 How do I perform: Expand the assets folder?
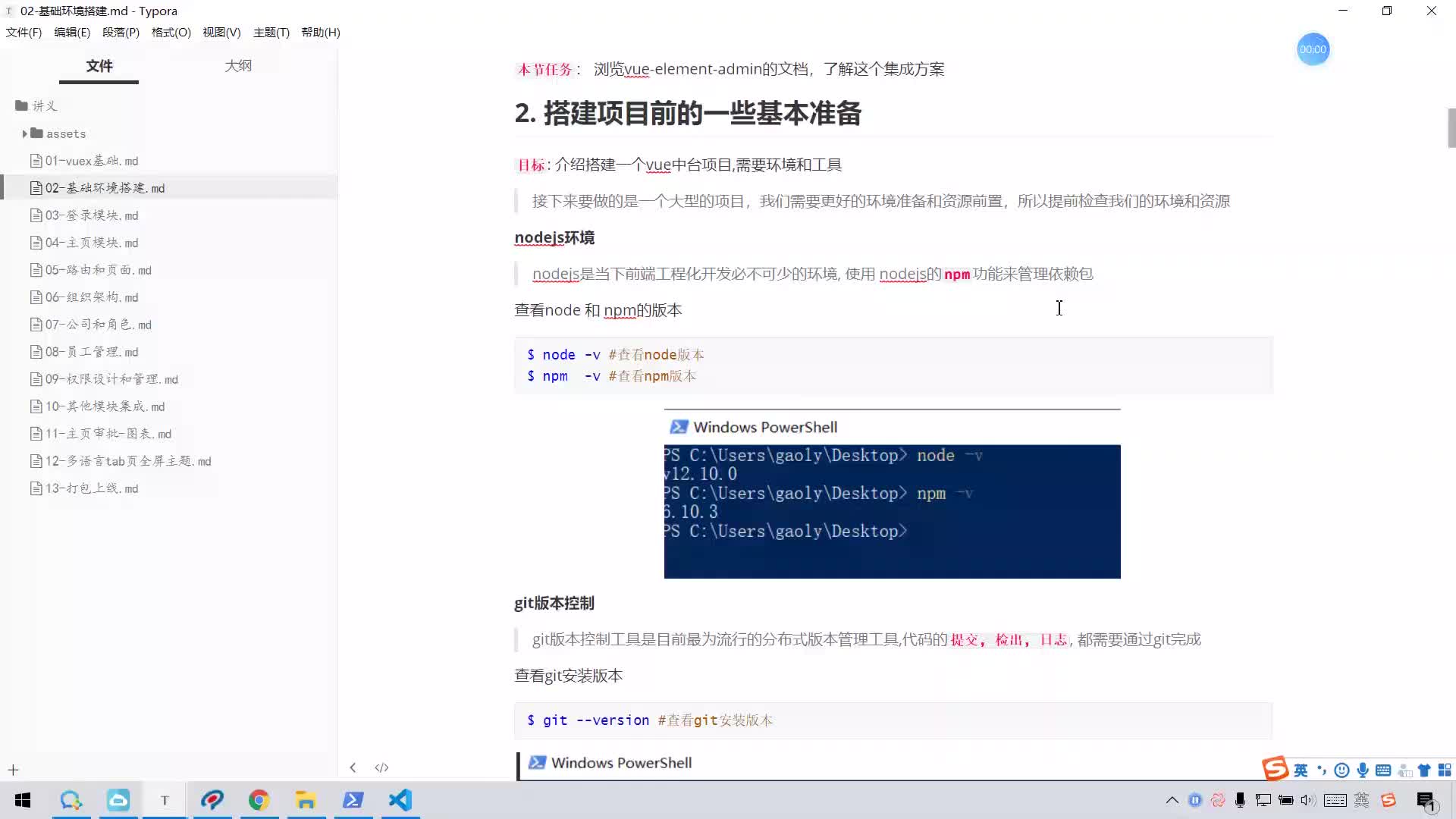(x=25, y=133)
